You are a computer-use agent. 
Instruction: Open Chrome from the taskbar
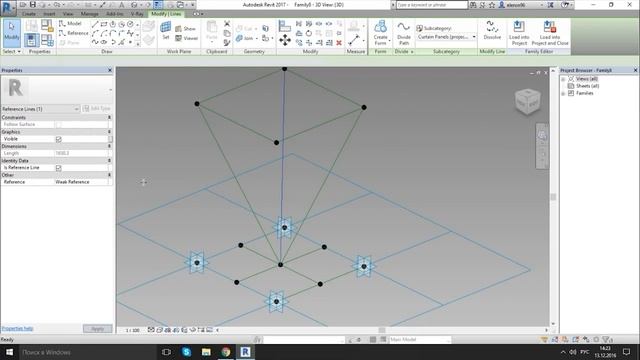(x=226, y=352)
